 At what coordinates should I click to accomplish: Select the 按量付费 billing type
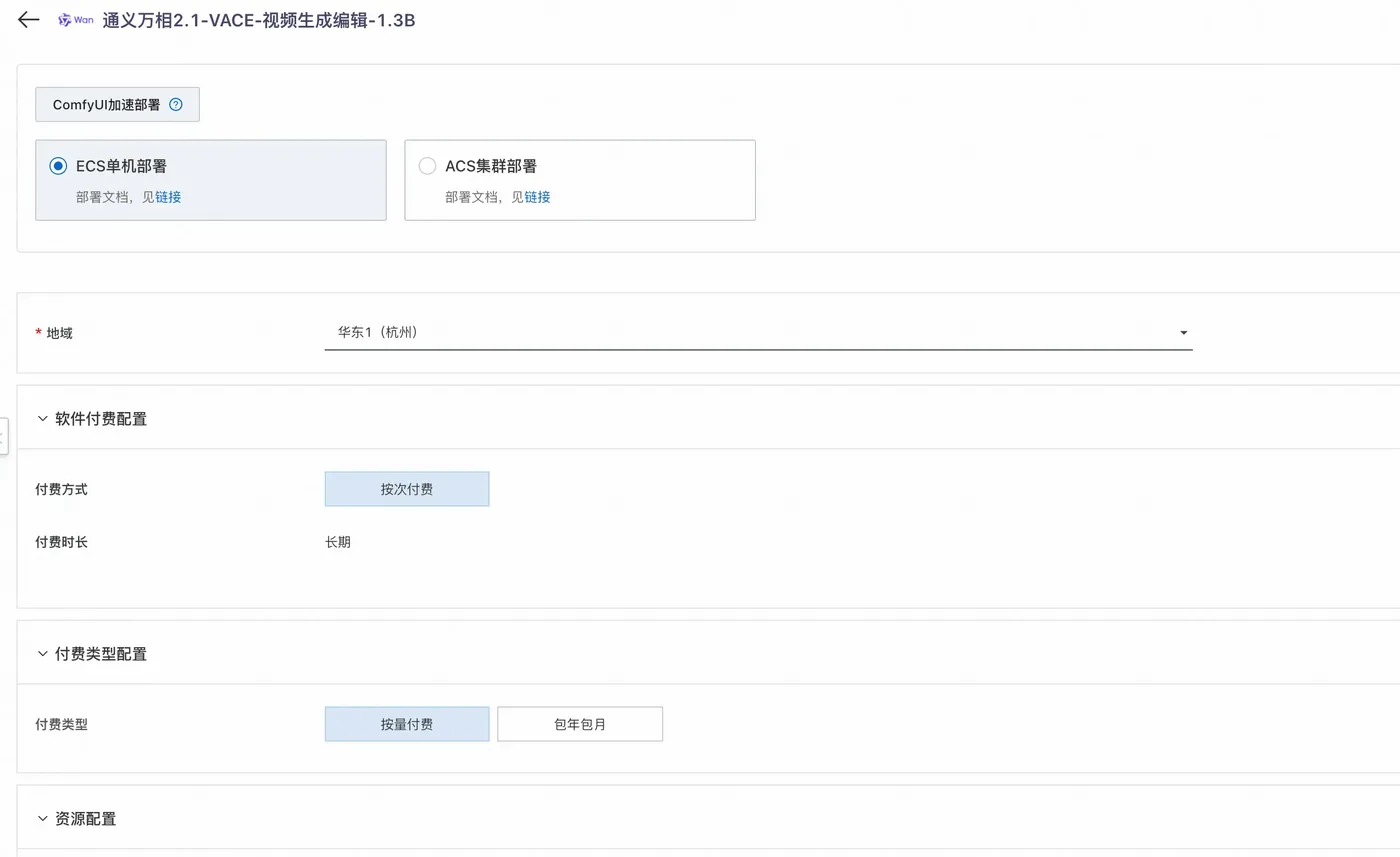pos(407,724)
